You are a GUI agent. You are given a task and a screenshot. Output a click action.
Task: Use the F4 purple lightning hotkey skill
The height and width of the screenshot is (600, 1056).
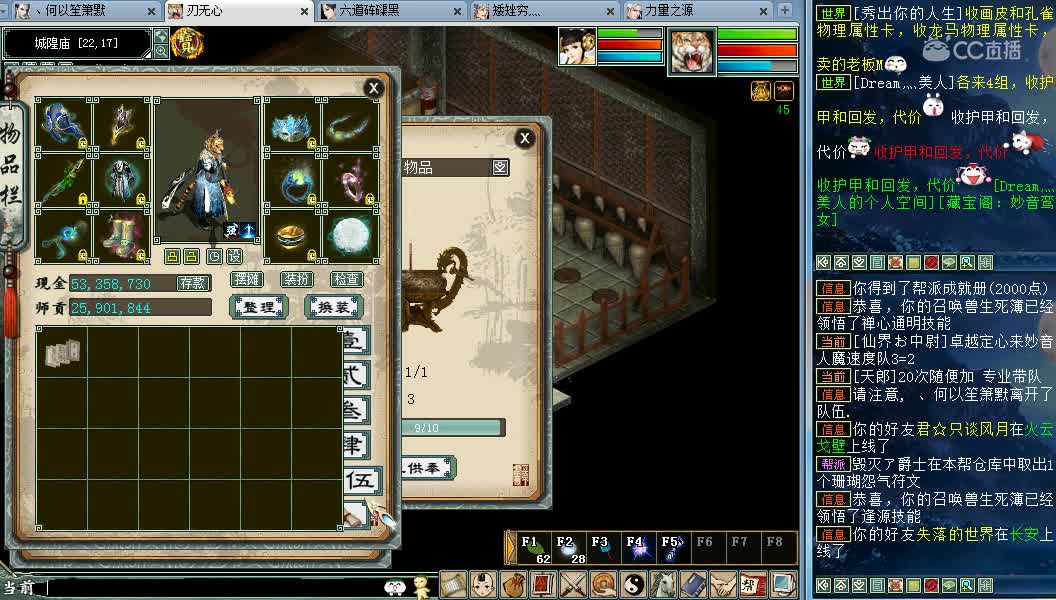[x=639, y=549]
